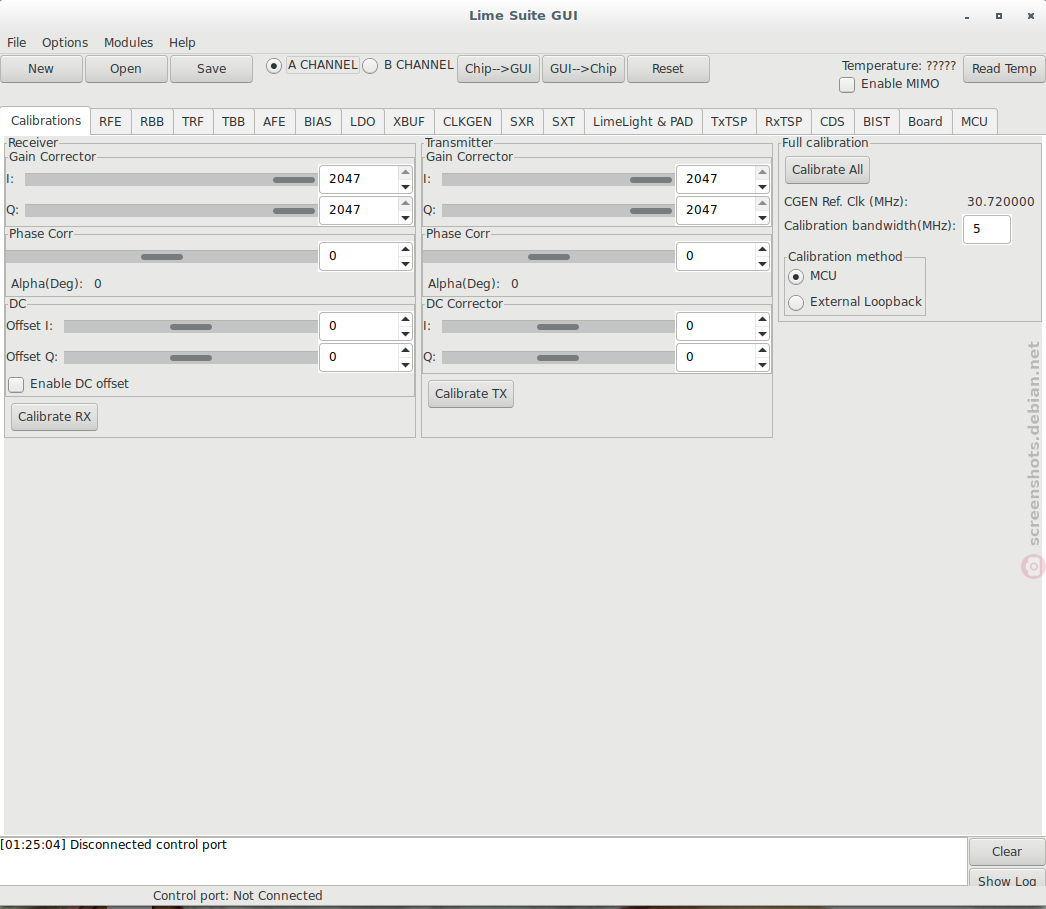Click the Receiver Gain Corrector Q slider
The width and height of the screenshot is (1046, 909).
pyautogui.click(x=170, y=211)
